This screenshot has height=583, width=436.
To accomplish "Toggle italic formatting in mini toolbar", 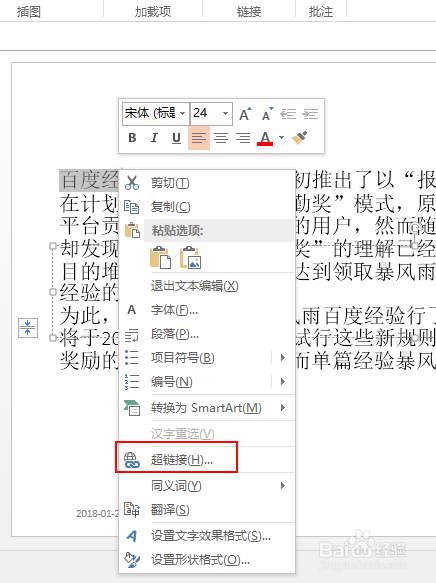I will click(154, 138).
